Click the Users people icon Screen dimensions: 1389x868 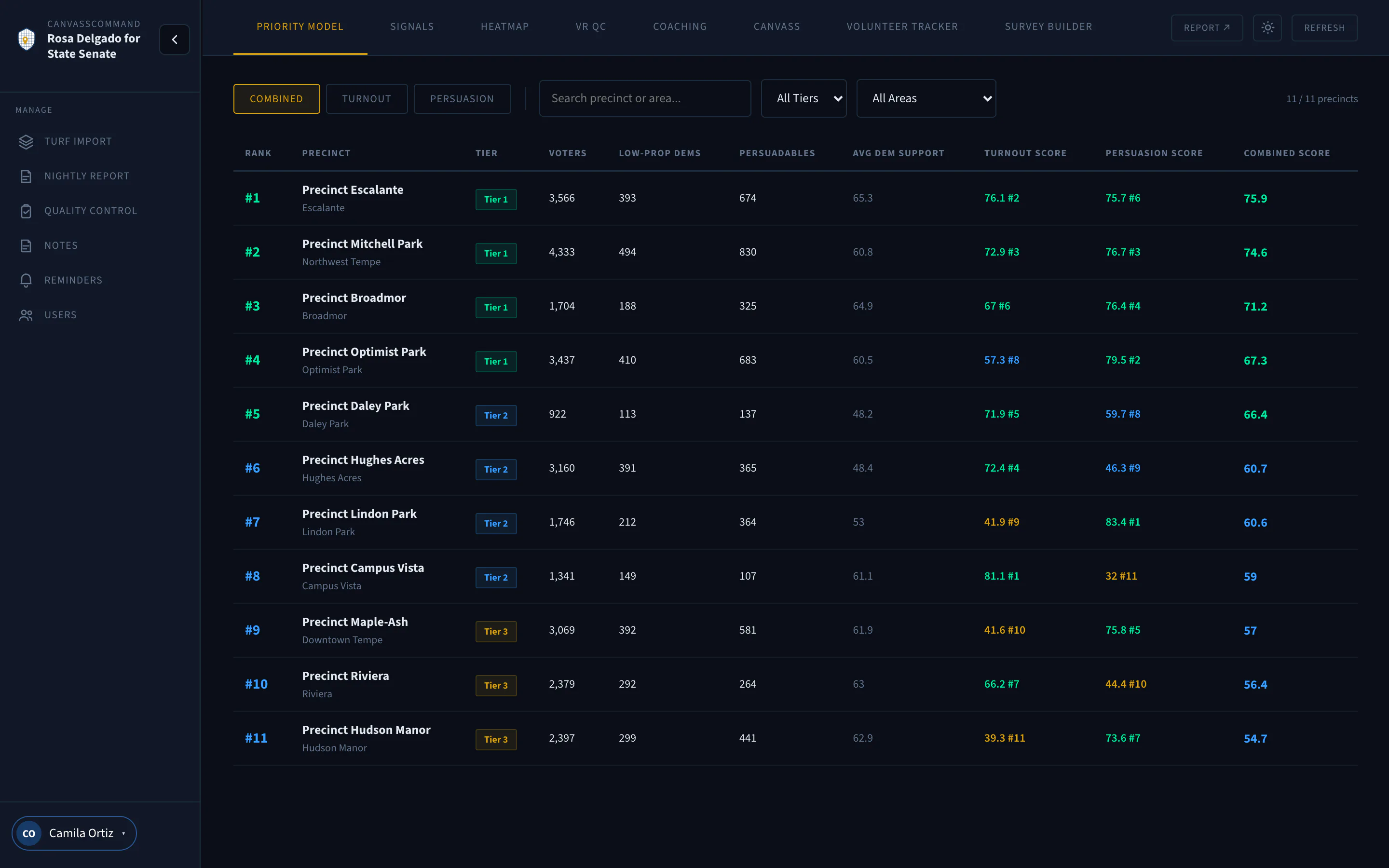26,315
